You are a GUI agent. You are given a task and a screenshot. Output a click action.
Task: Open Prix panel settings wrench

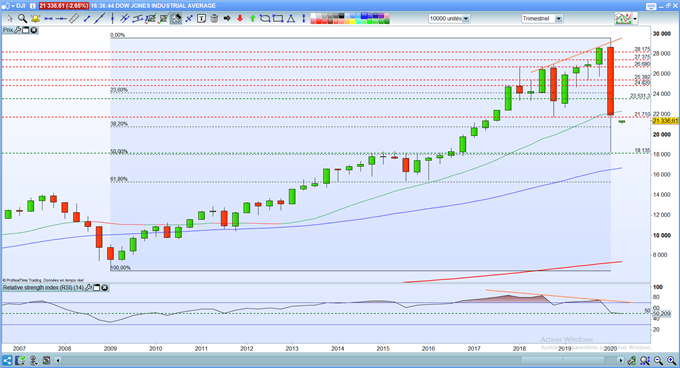coord(17,30)
